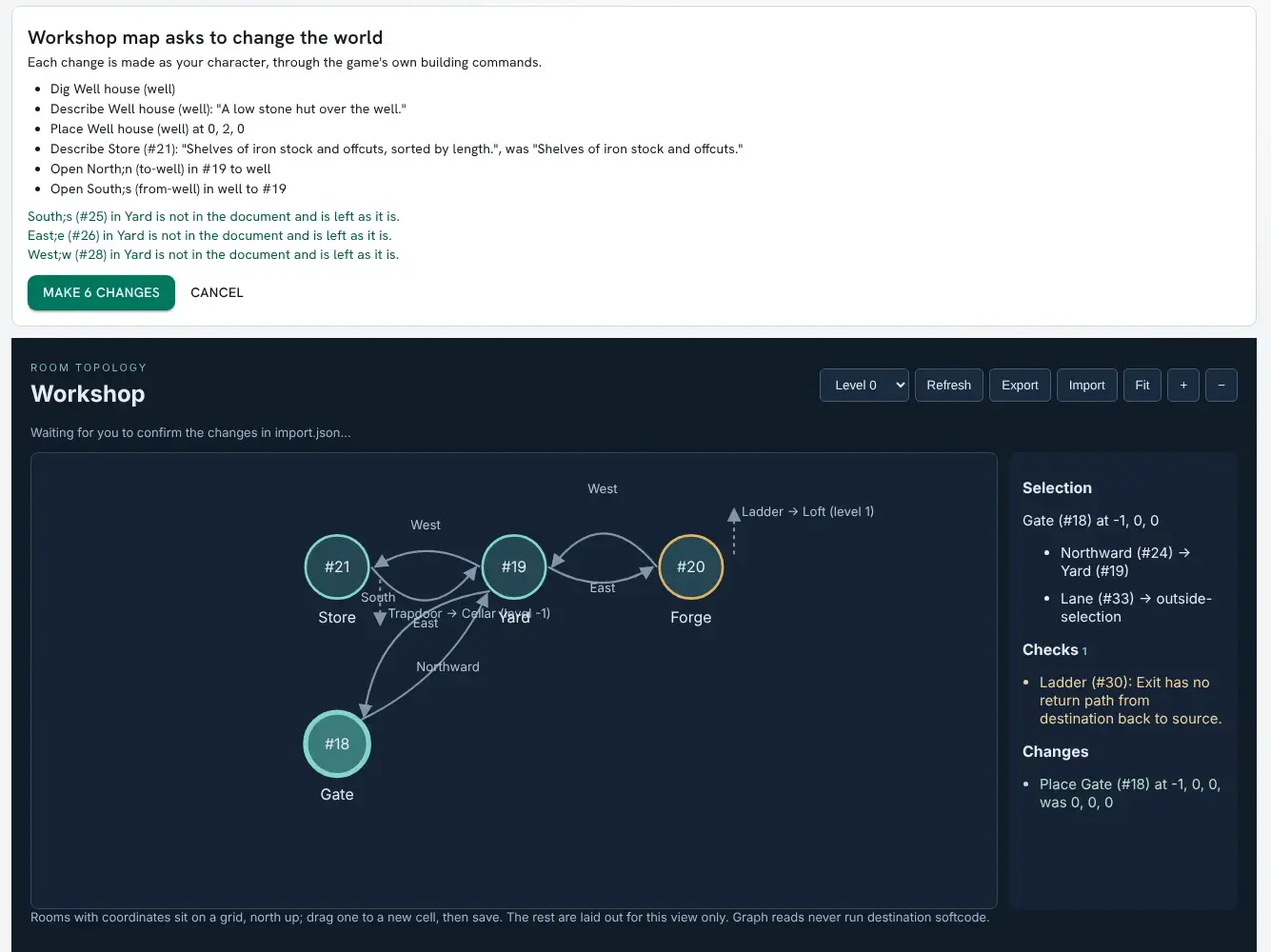Select the #20 Forge room node
Screen dimensions: 1271x952
pos(691,566)
